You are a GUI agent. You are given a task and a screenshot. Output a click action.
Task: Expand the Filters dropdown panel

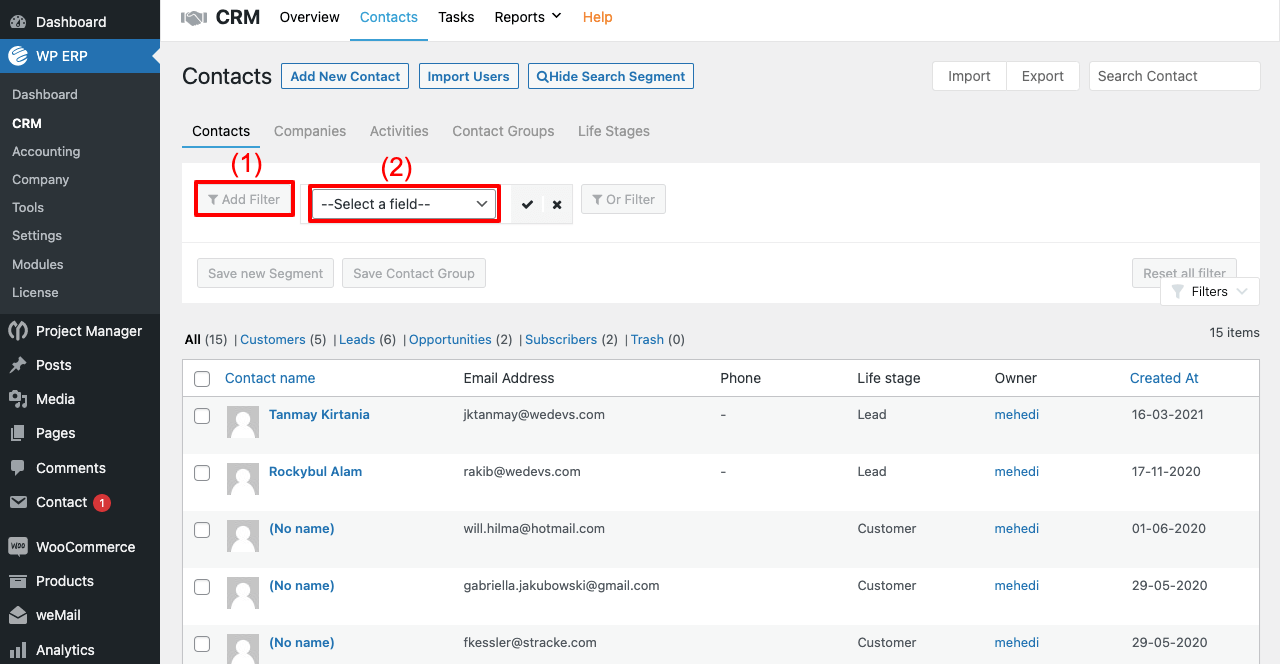pos(1210,292)
